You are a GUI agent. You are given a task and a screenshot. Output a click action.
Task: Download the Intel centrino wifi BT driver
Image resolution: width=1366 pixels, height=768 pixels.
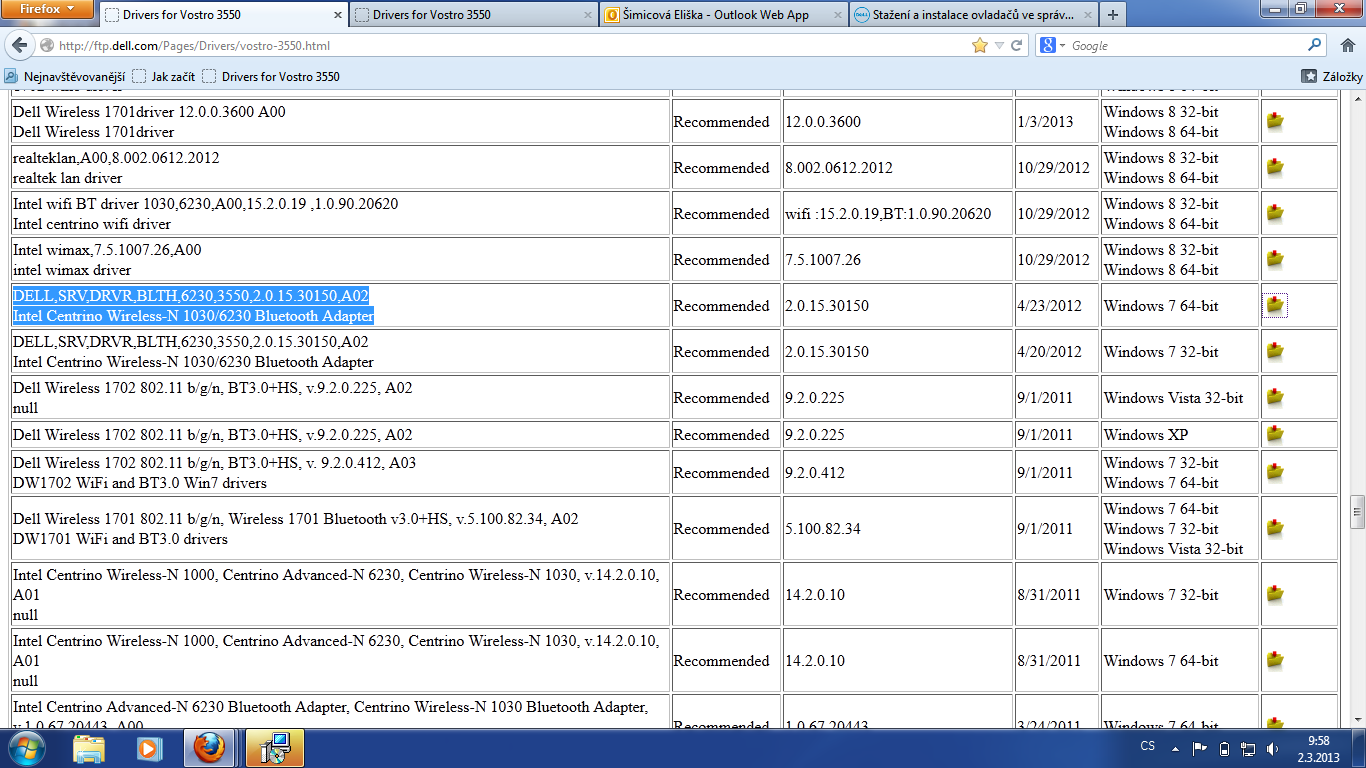(x=1275, y=213)
